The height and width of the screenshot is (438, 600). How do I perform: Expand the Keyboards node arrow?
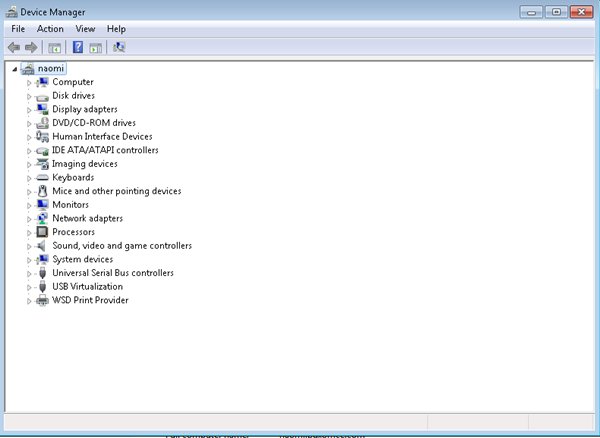tap(29, 178)
